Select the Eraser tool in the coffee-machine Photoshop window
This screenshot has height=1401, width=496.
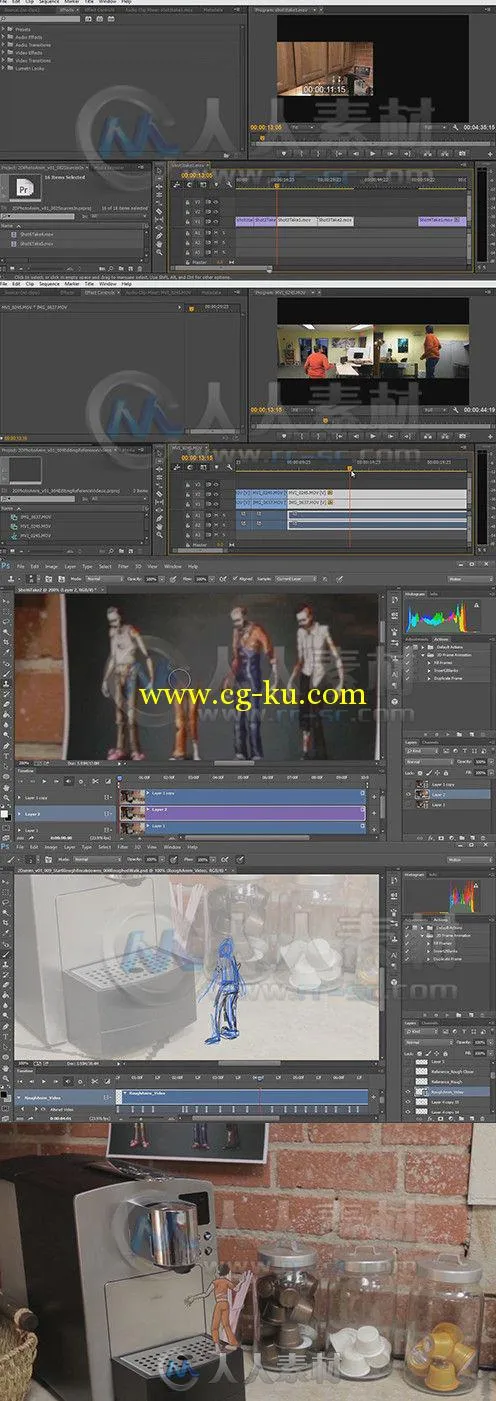coord(6,984)
